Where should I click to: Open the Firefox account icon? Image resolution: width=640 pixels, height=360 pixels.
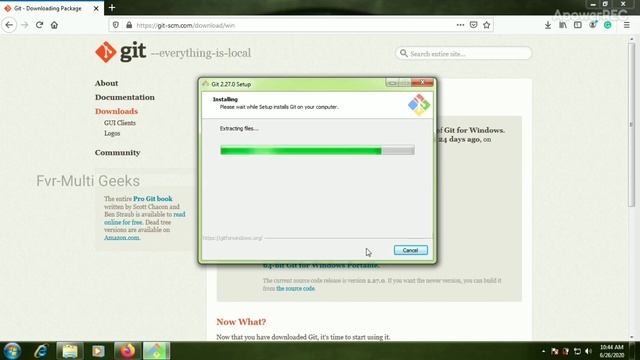tap(593, 25)
